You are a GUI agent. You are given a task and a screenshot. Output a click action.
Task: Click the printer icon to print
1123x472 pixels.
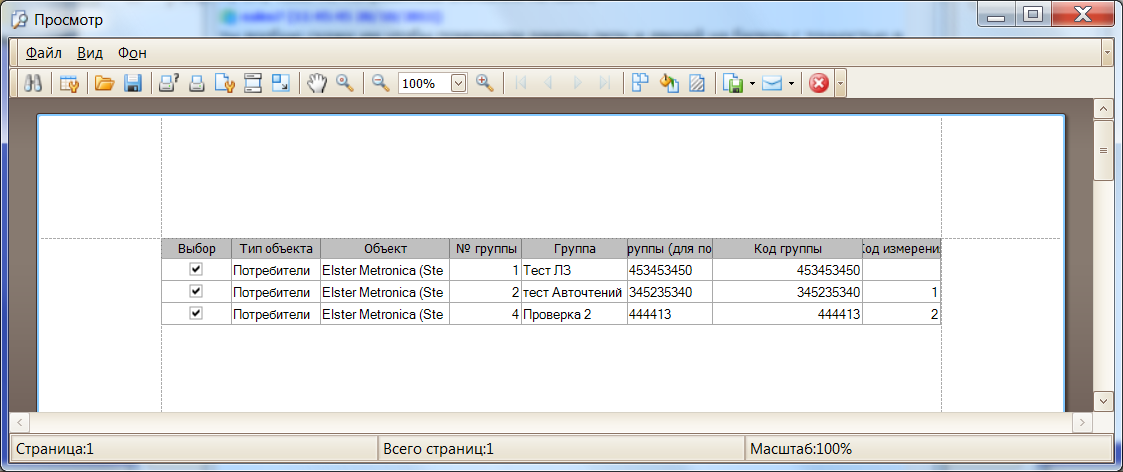197,84
